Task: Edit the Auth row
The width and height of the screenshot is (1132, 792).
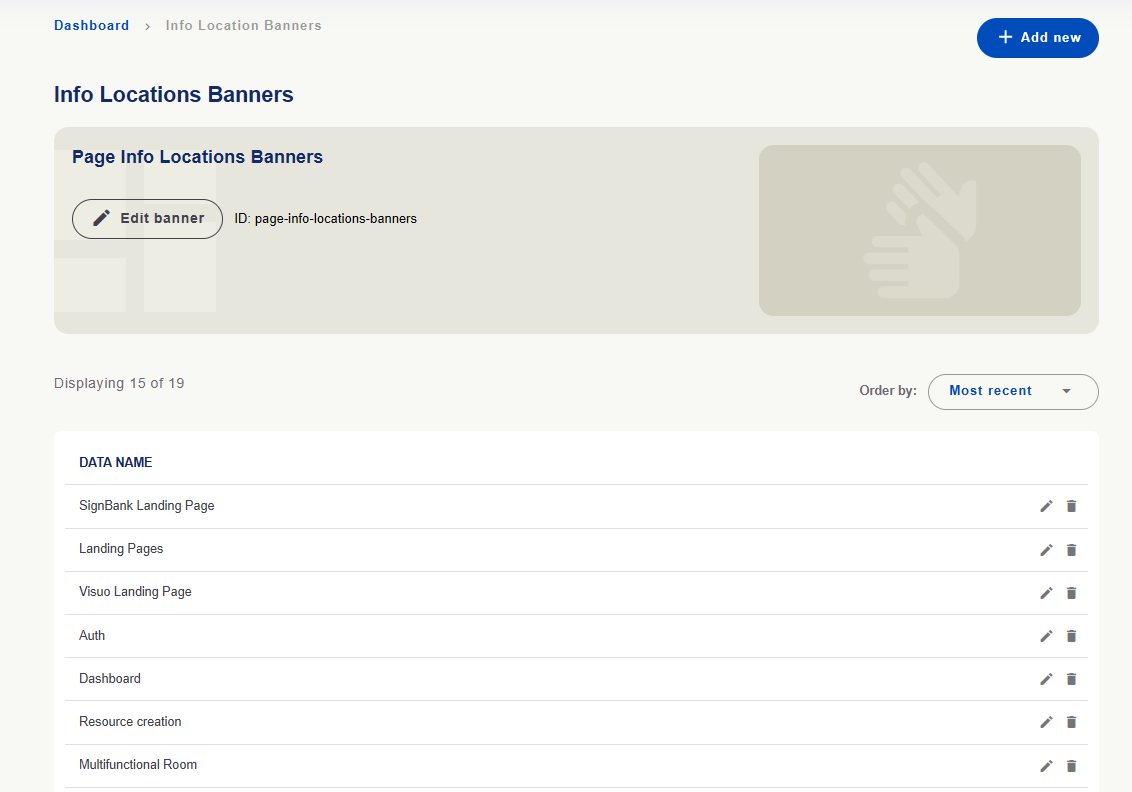Action: [x=1046, y=636]
